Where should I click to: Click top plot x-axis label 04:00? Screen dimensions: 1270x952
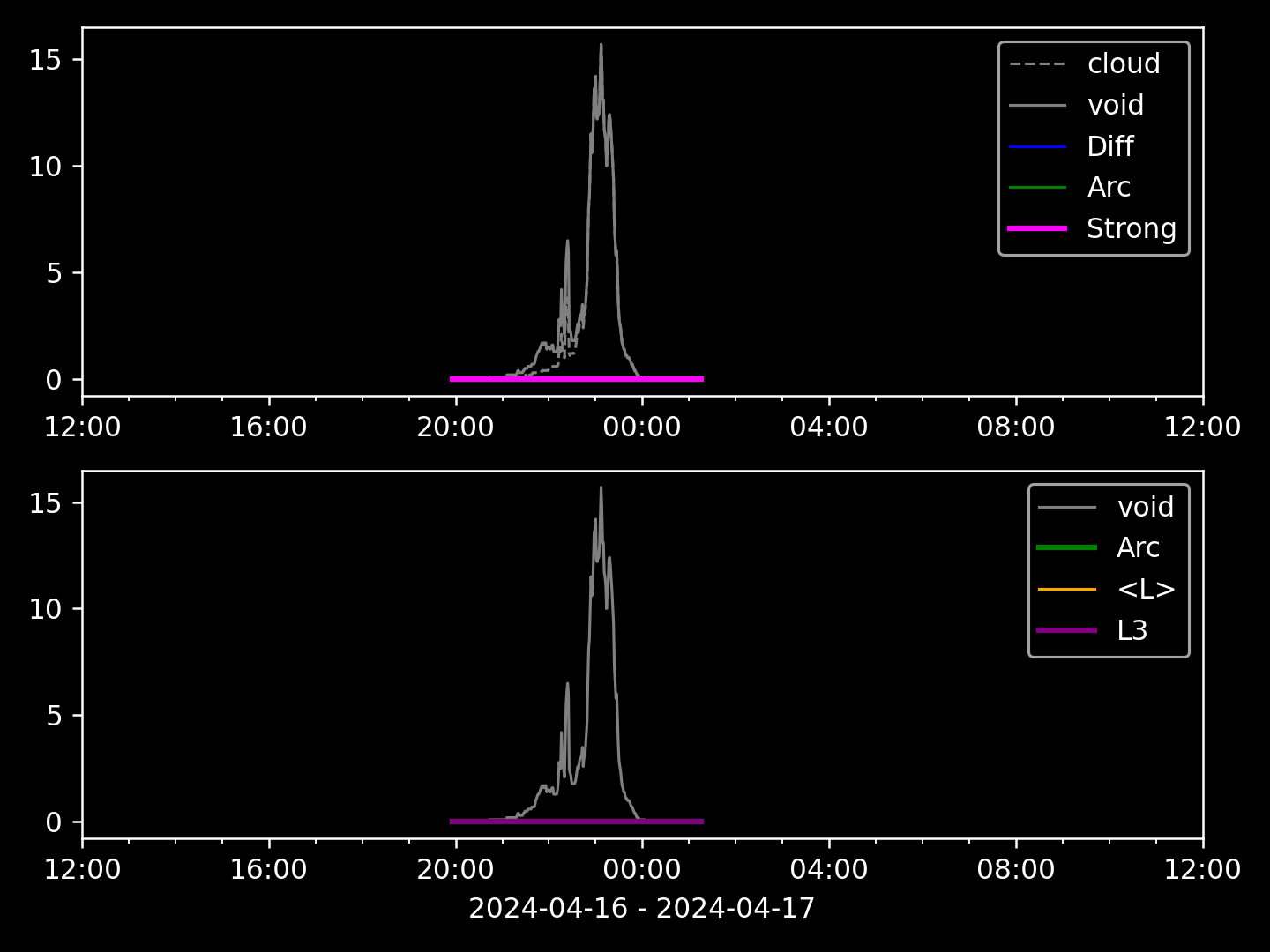(829, 428)
